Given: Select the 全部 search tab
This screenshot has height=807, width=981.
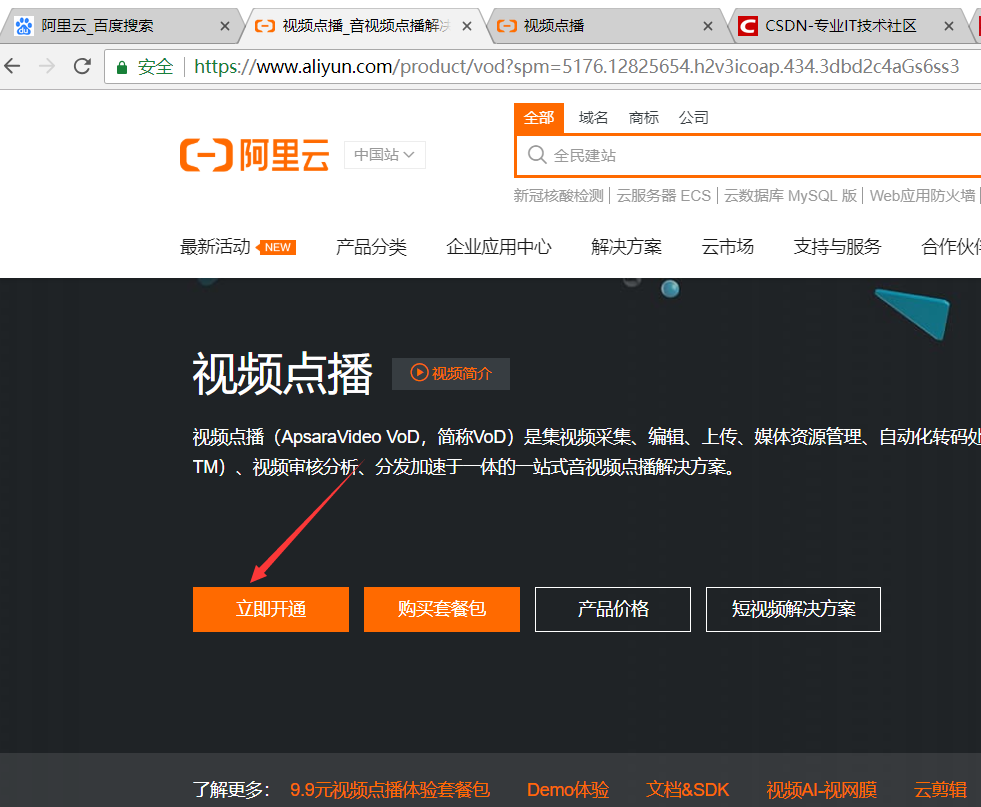Looking at the screenshot, I should pyautogui.click(x=539, y=118).
